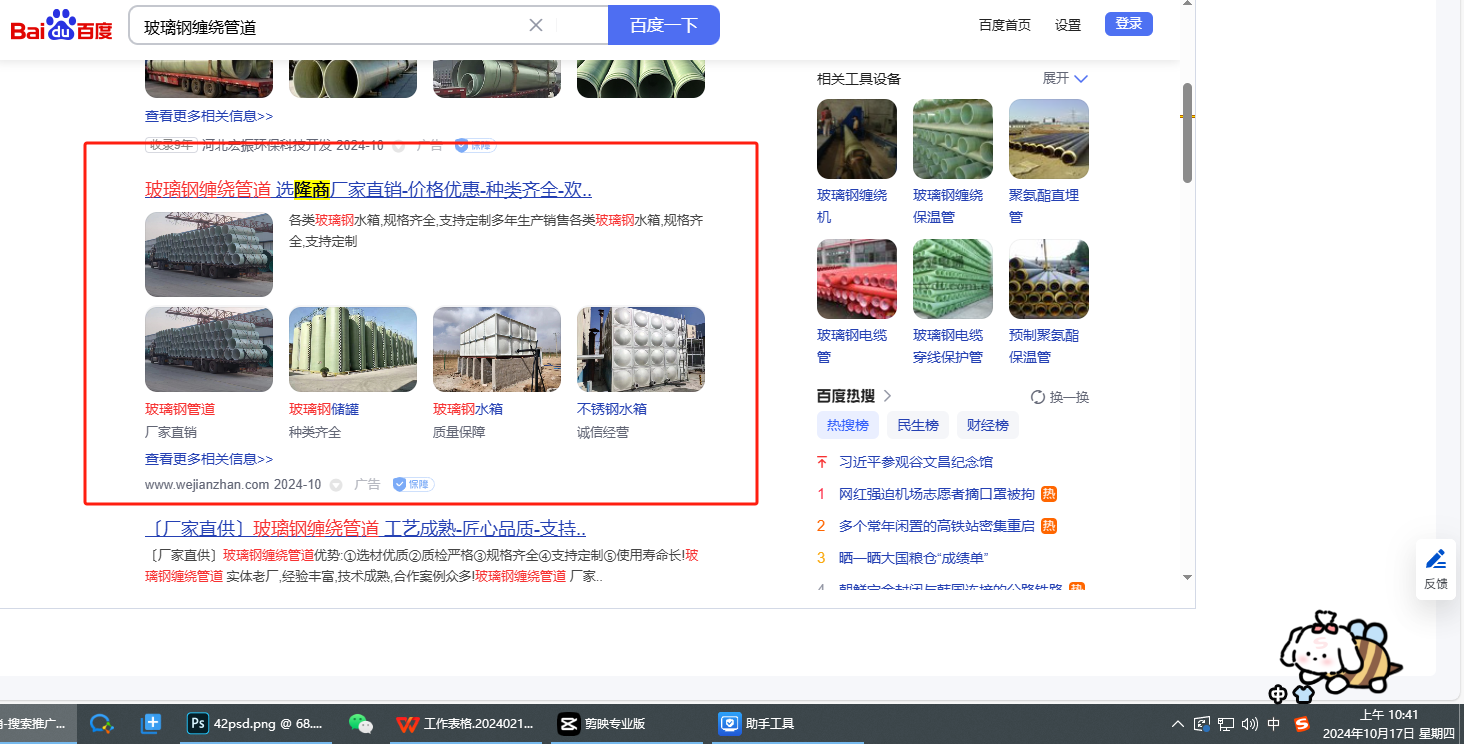Viewport: 1464px width, 744px height.
Task: Click the scrollbar up arrow
Action: click(1188, 4)
